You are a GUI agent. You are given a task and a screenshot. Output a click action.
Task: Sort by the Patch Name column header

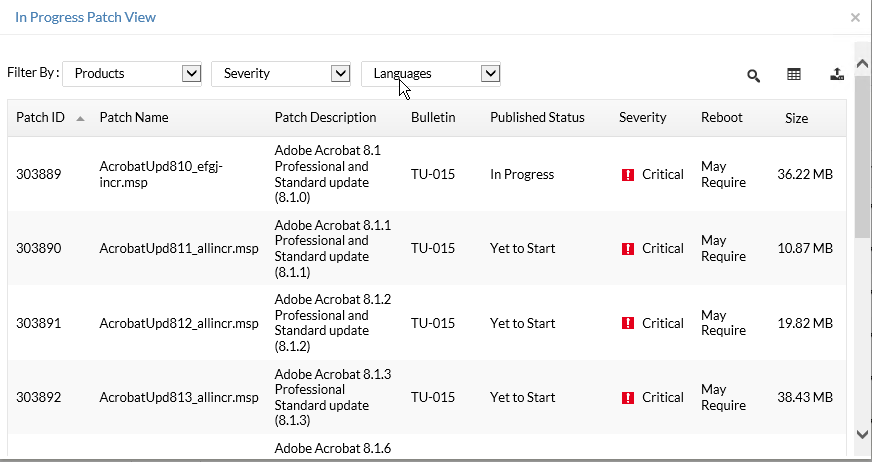click(x=134, y=117)
